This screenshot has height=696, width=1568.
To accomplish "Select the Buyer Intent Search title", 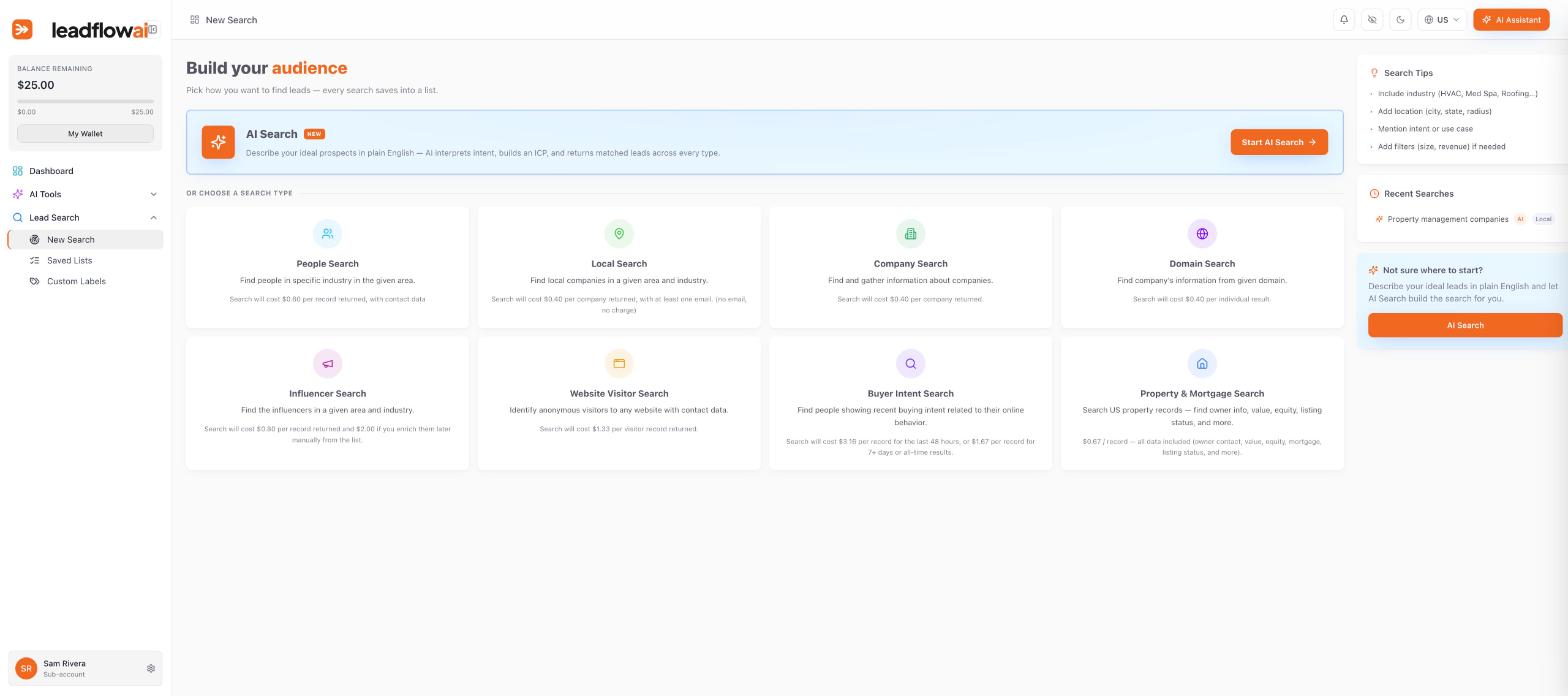I will (910, 394).
